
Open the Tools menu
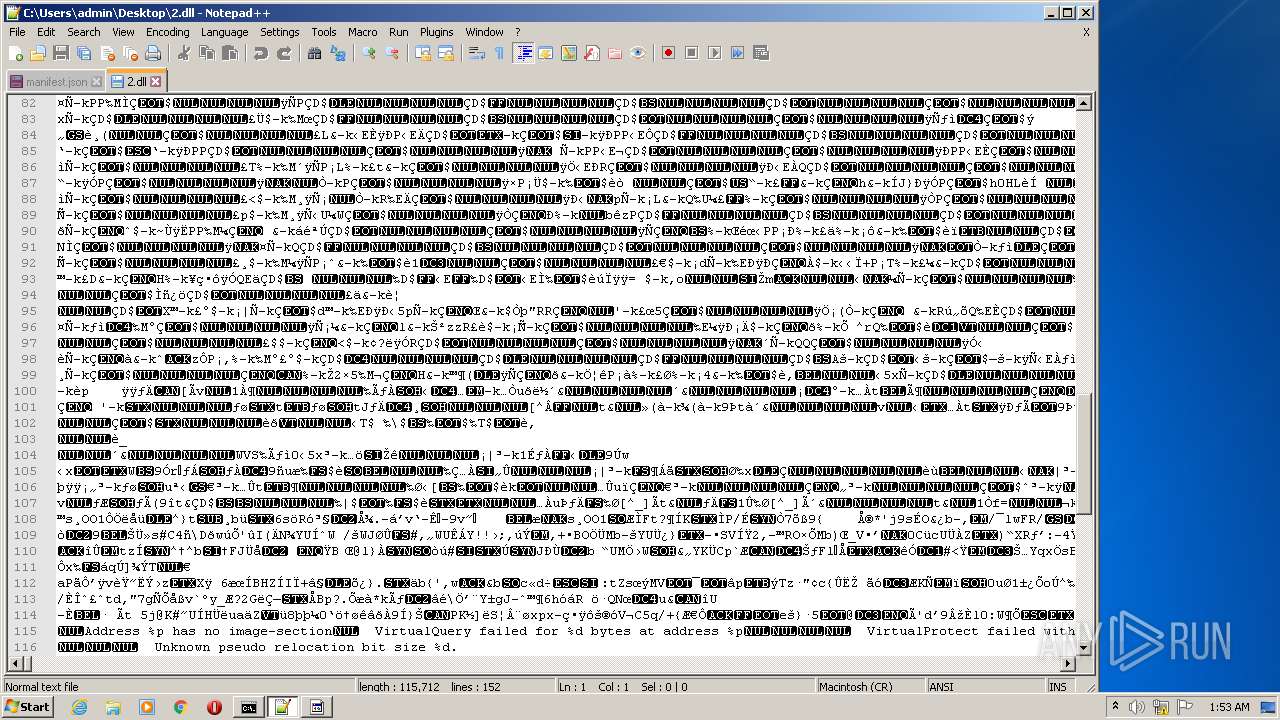click(323, 32)
